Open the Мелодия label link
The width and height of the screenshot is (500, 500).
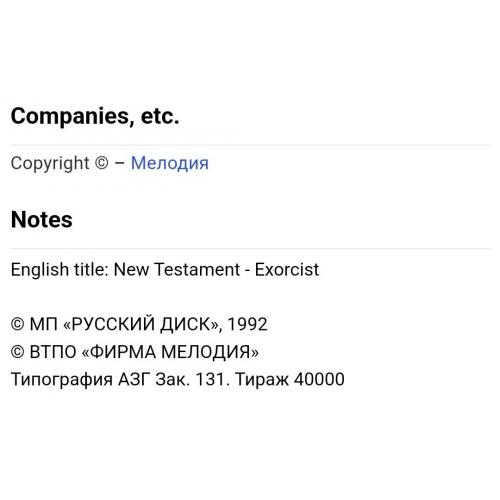point(169,163)
